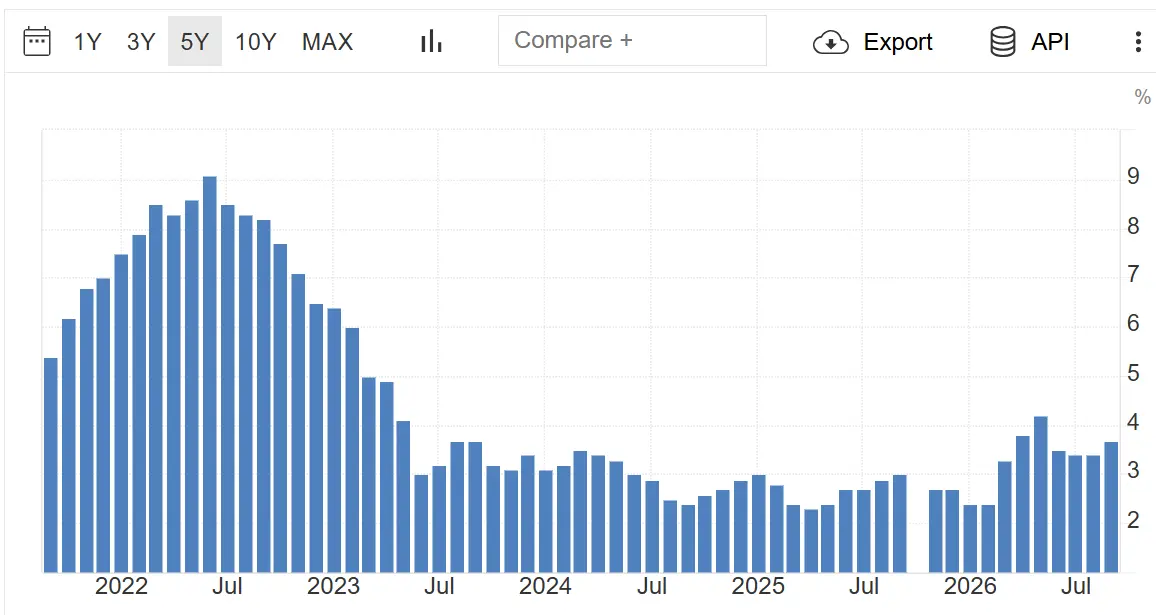Click the last bar on the chart

tap(1111, 507)
